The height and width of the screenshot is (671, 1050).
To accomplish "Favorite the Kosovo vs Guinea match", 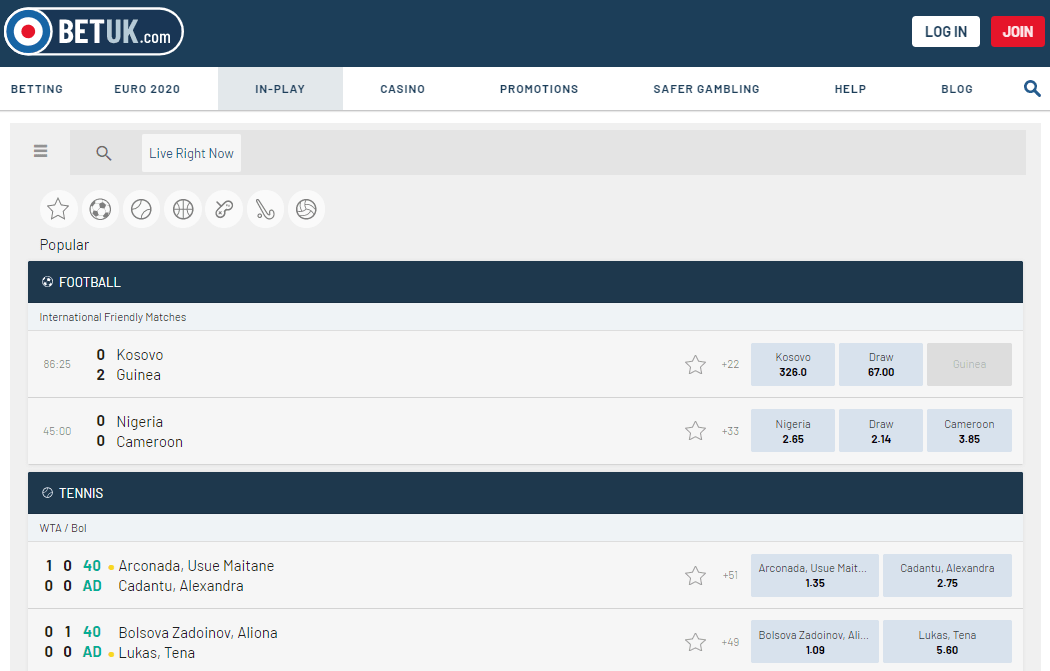I will click(695, 365).
